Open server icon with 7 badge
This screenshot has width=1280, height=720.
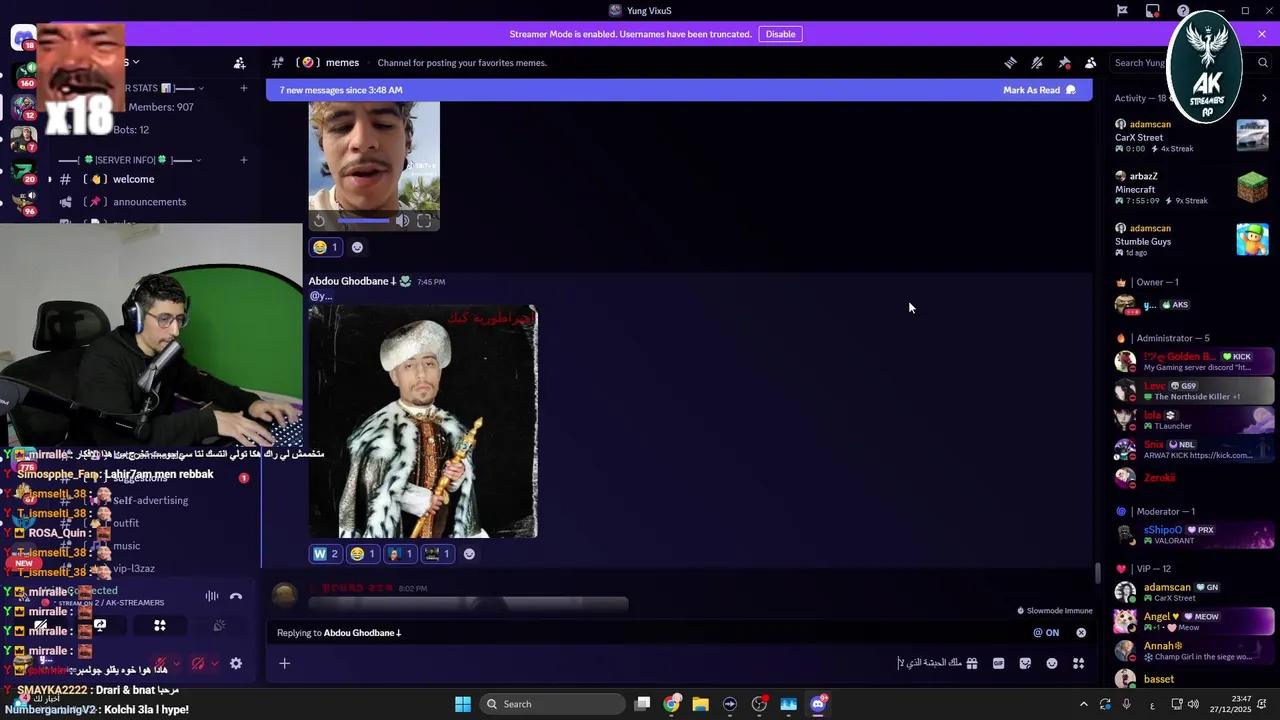[x=23, y=138]
